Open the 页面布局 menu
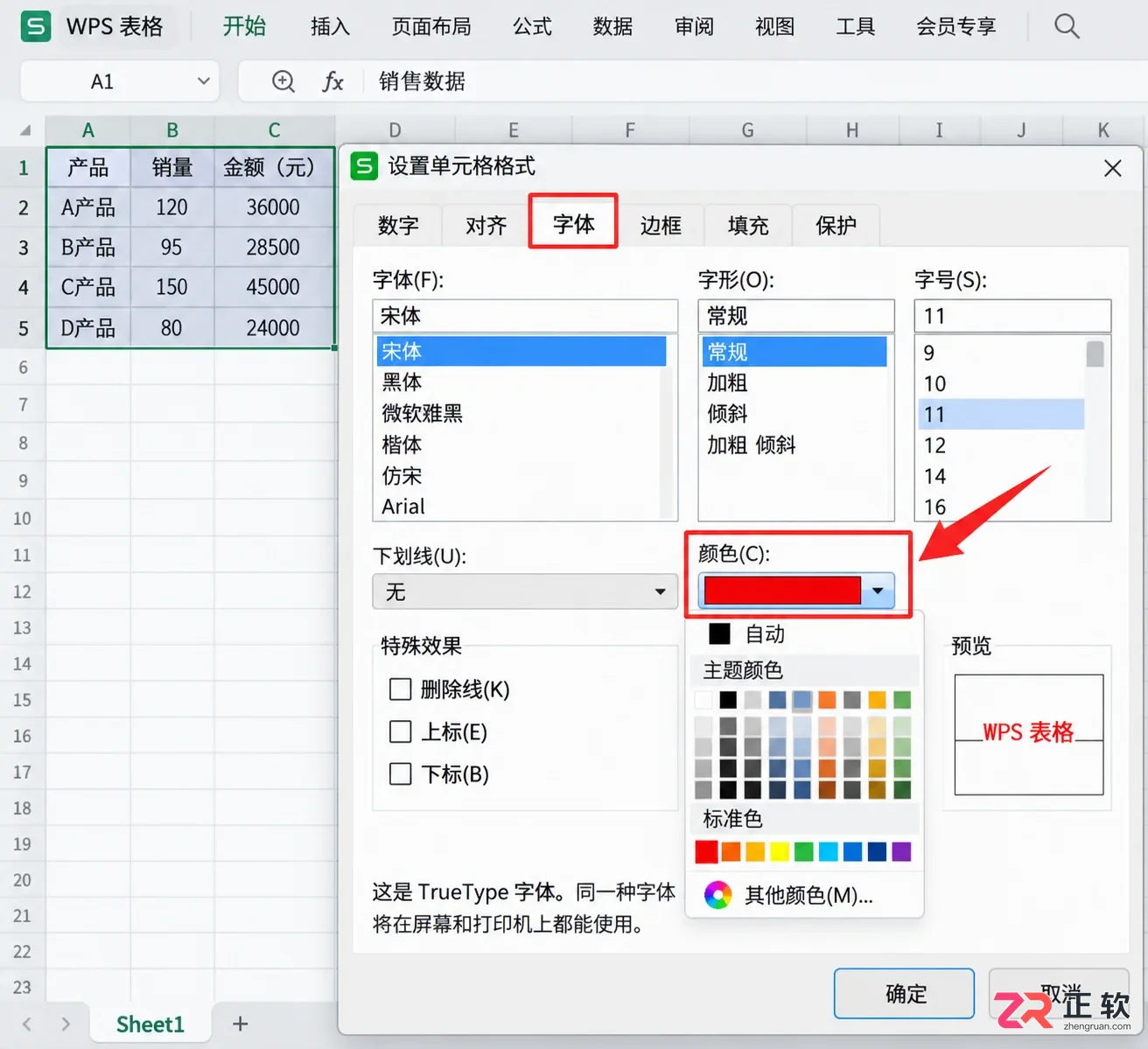The image size is (1148, 1049). click(x=431, y=26)
